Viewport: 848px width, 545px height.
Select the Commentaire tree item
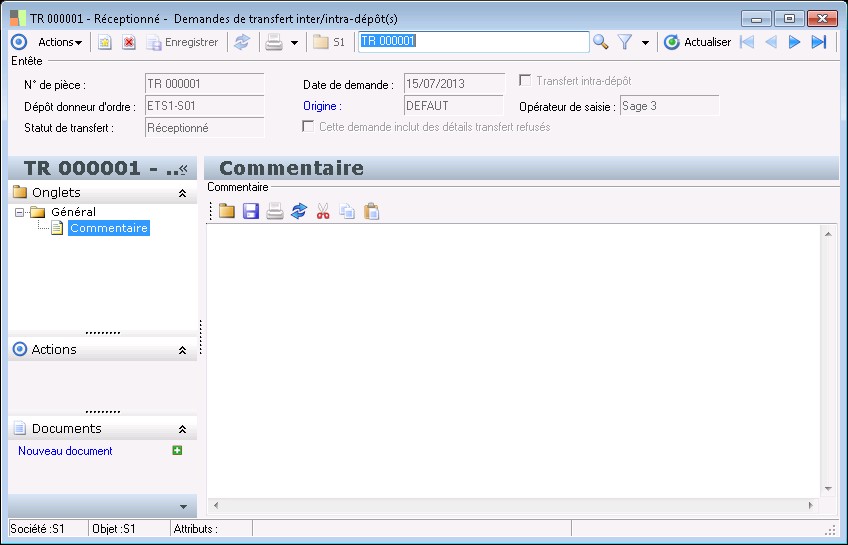point(109,228)
